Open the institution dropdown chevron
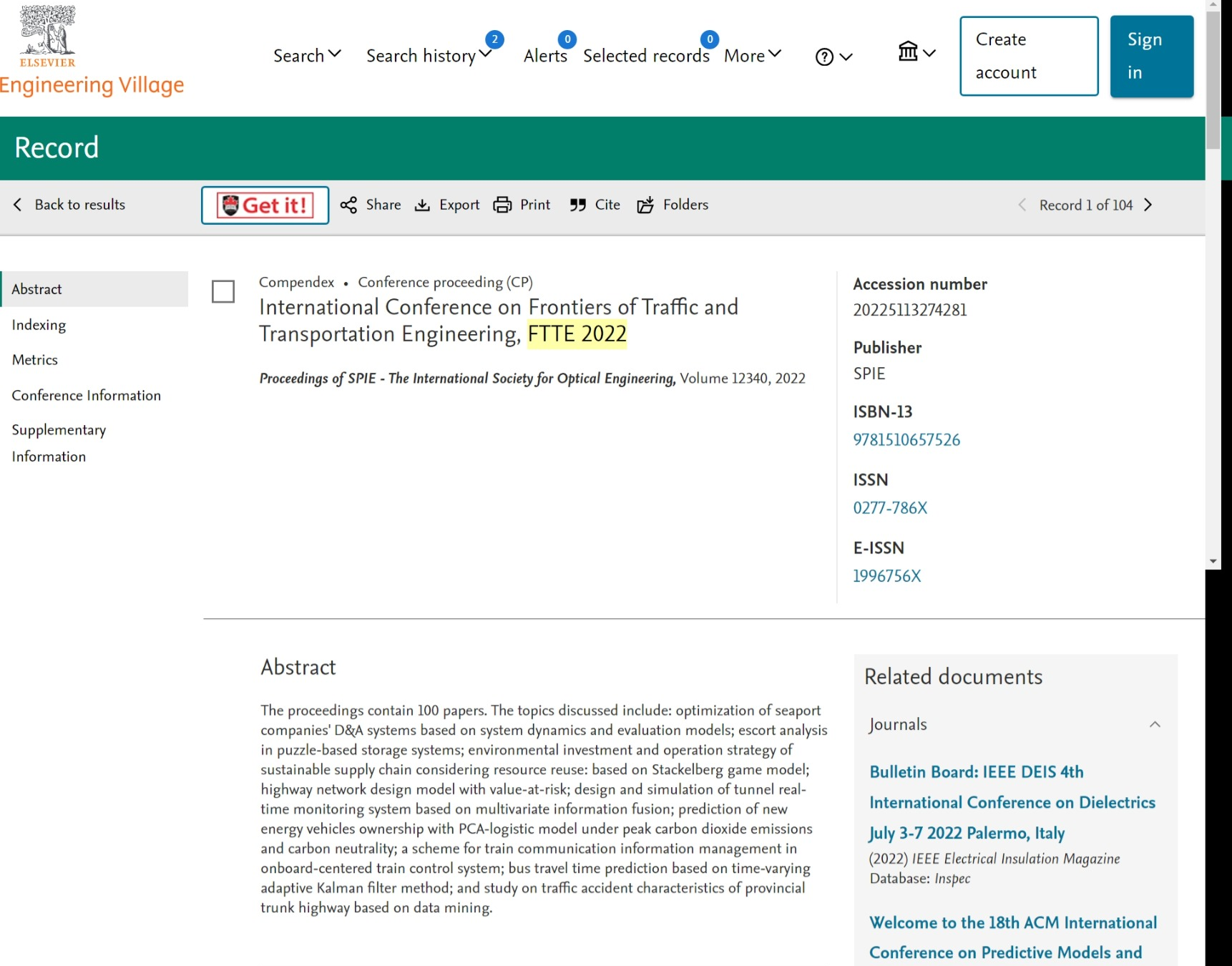Screen dimensions: 1232x966 929,52
